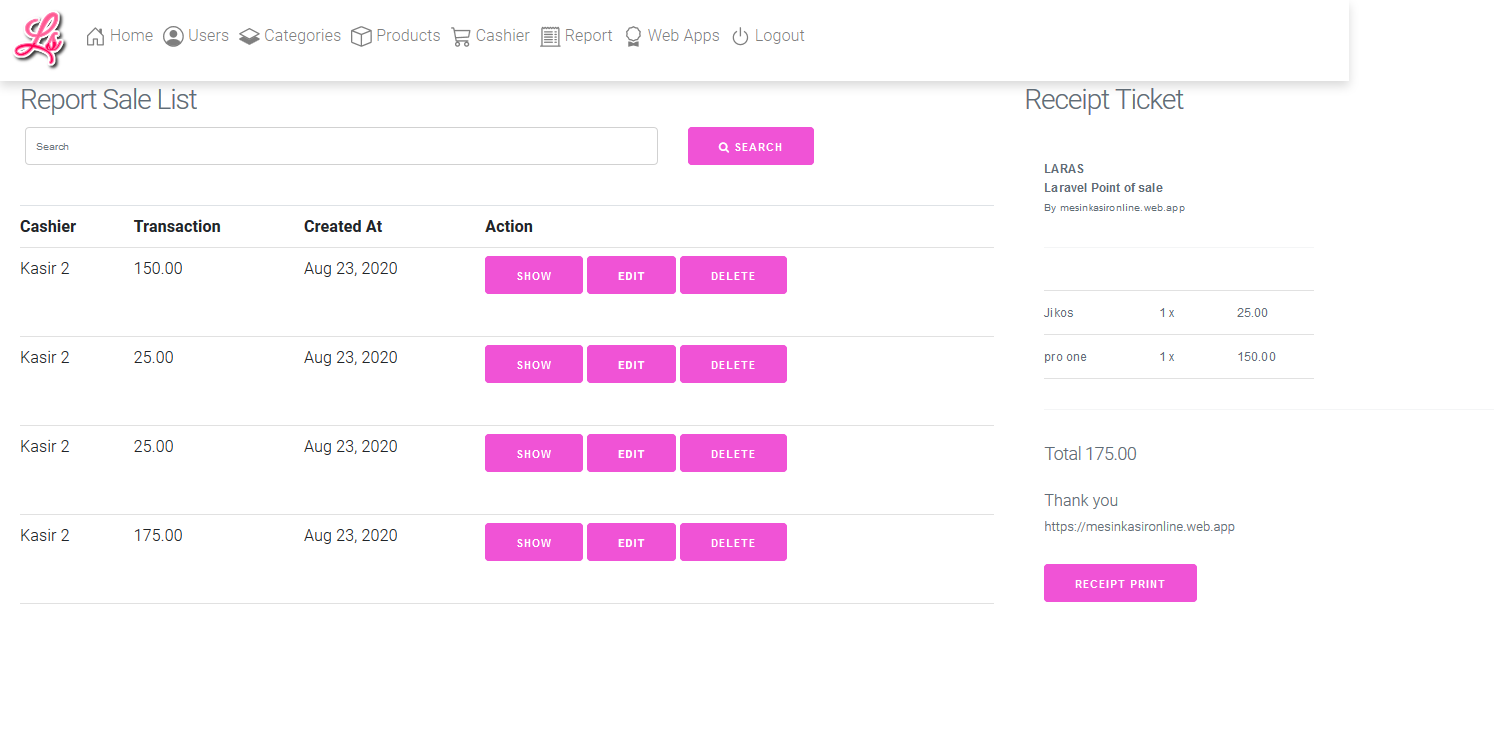The height and width of the screenshot is (746, 1494).
Task: Click the Web Apps badge icon
Action: [633, 37]
